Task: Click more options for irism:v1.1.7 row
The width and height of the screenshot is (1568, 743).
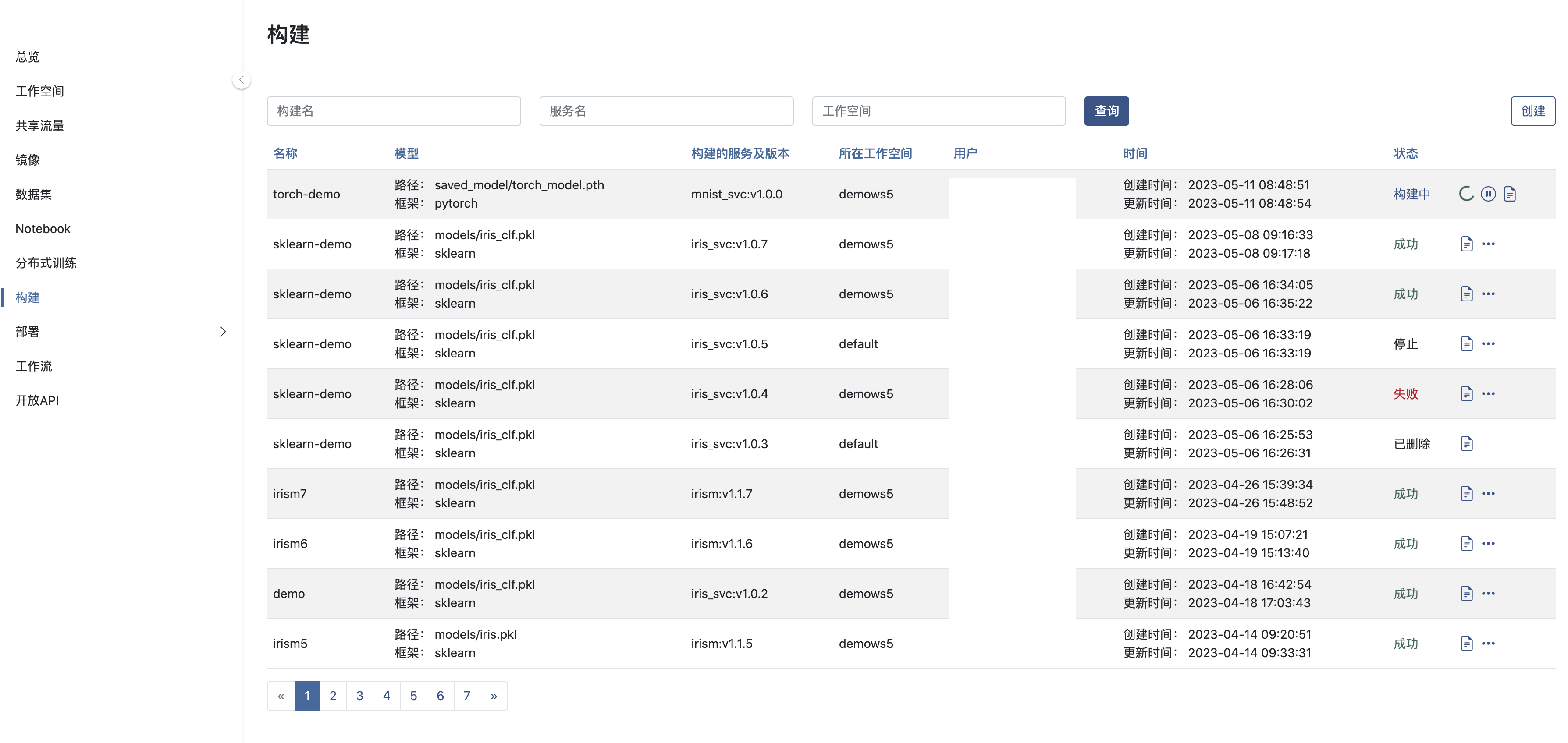Action: tap(1488, 493)
